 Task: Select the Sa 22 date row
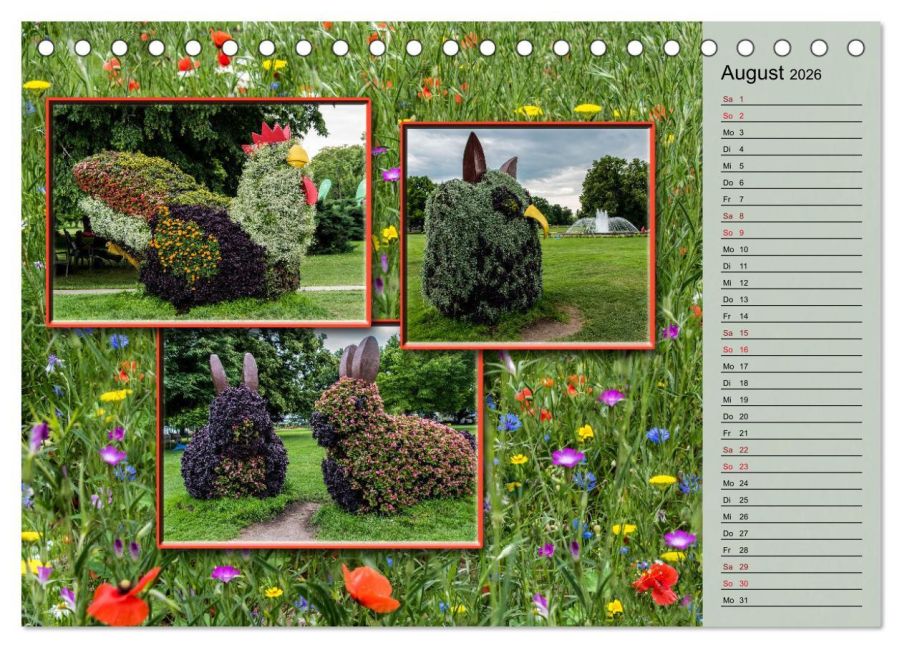coord(792,449)
